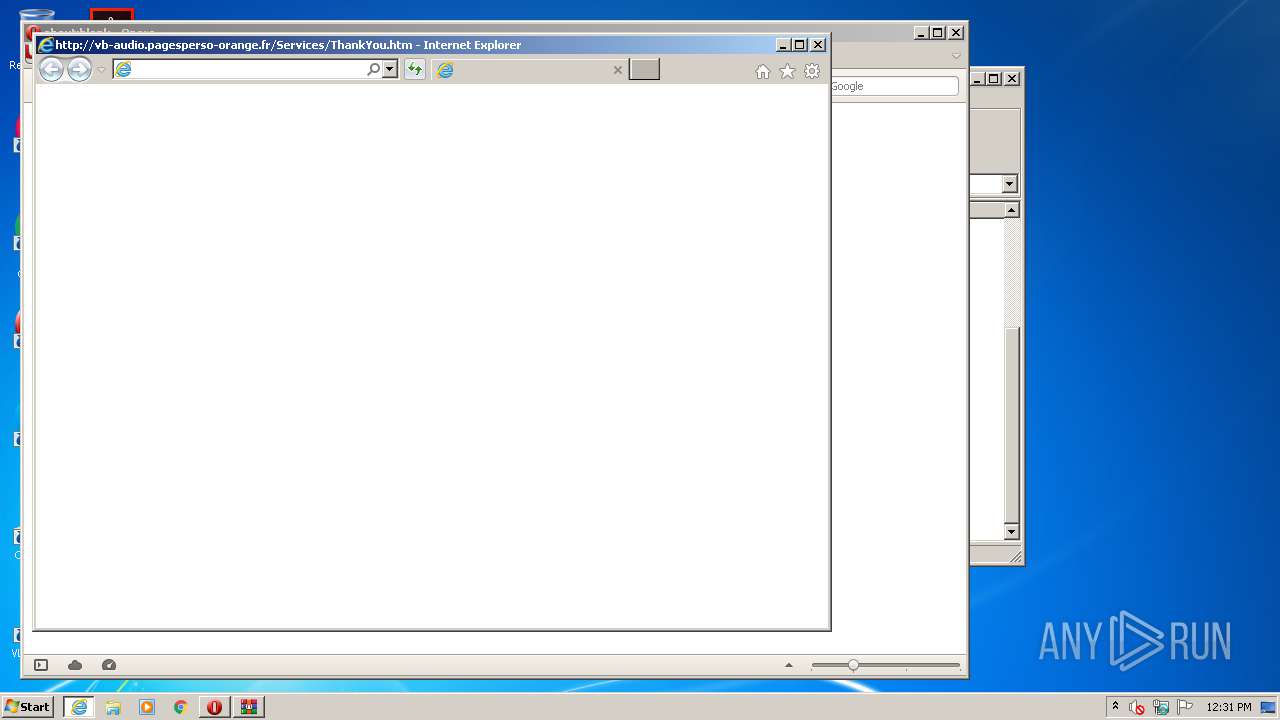Open a new tab in Internet Explorer
1280x720 pixels.
[x=644, y=69]
